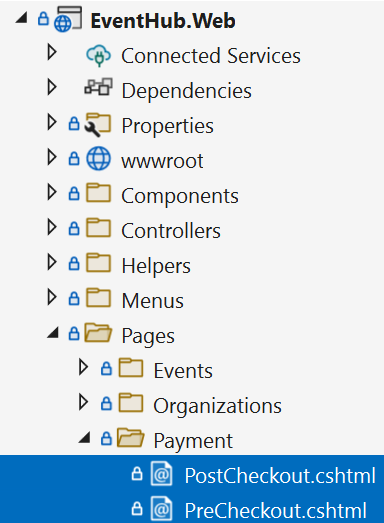This screenshot has height=523, width=384.
Task: Click the open Pages folder icon
Action: pyautogui.click(x=98, y=333)
